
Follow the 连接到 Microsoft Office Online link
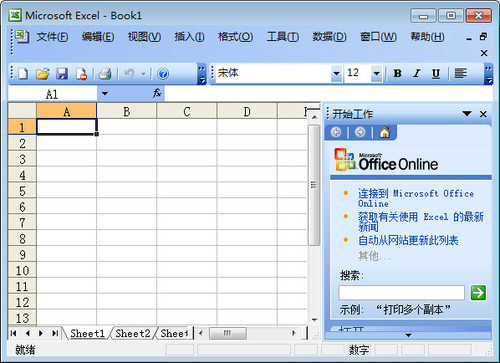point(416,198)
